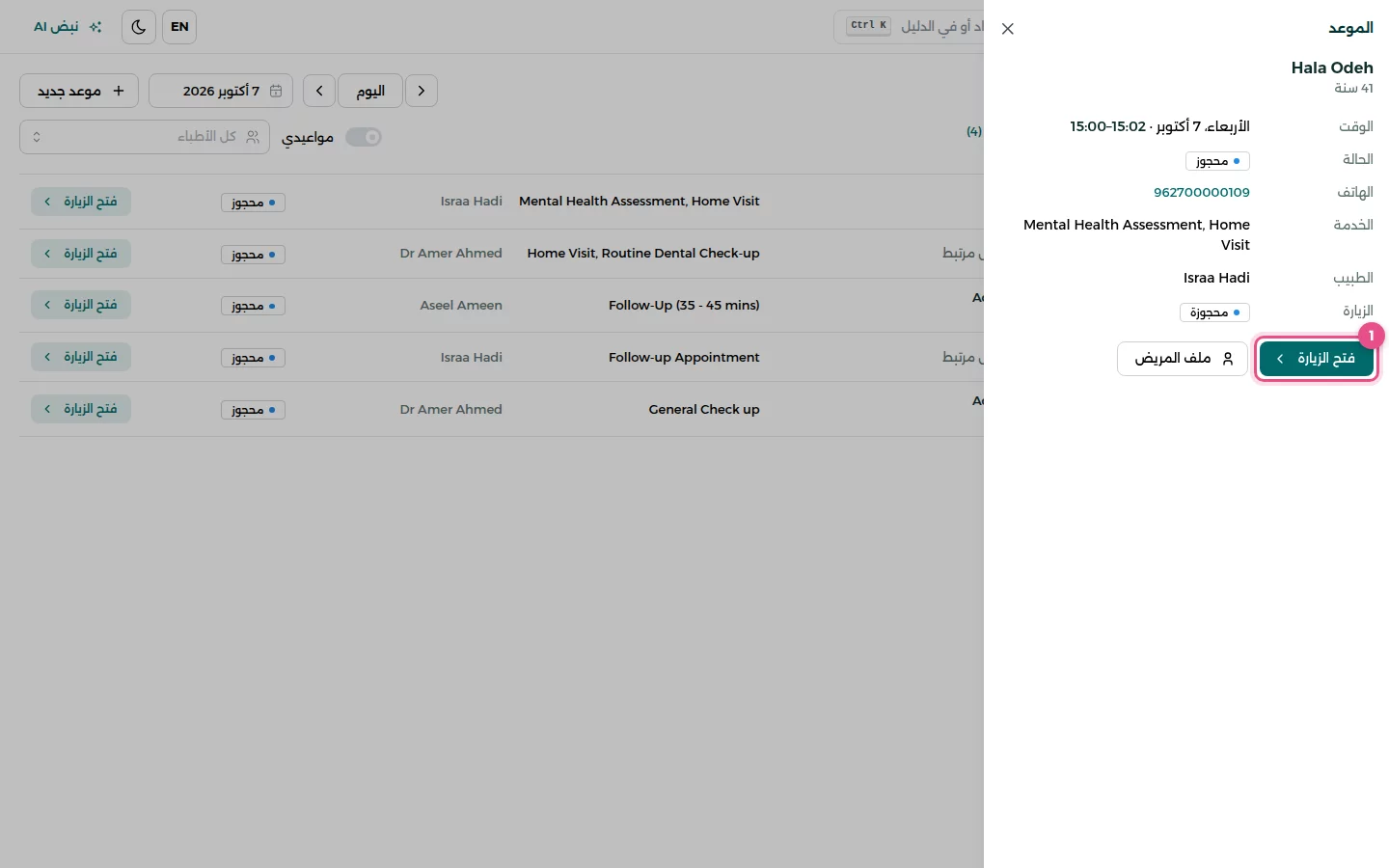This screenshot has height=868, width=1389.
Task: Open date picker showing 7 أكتوبر 2026
Action: [x=221, y=91]
